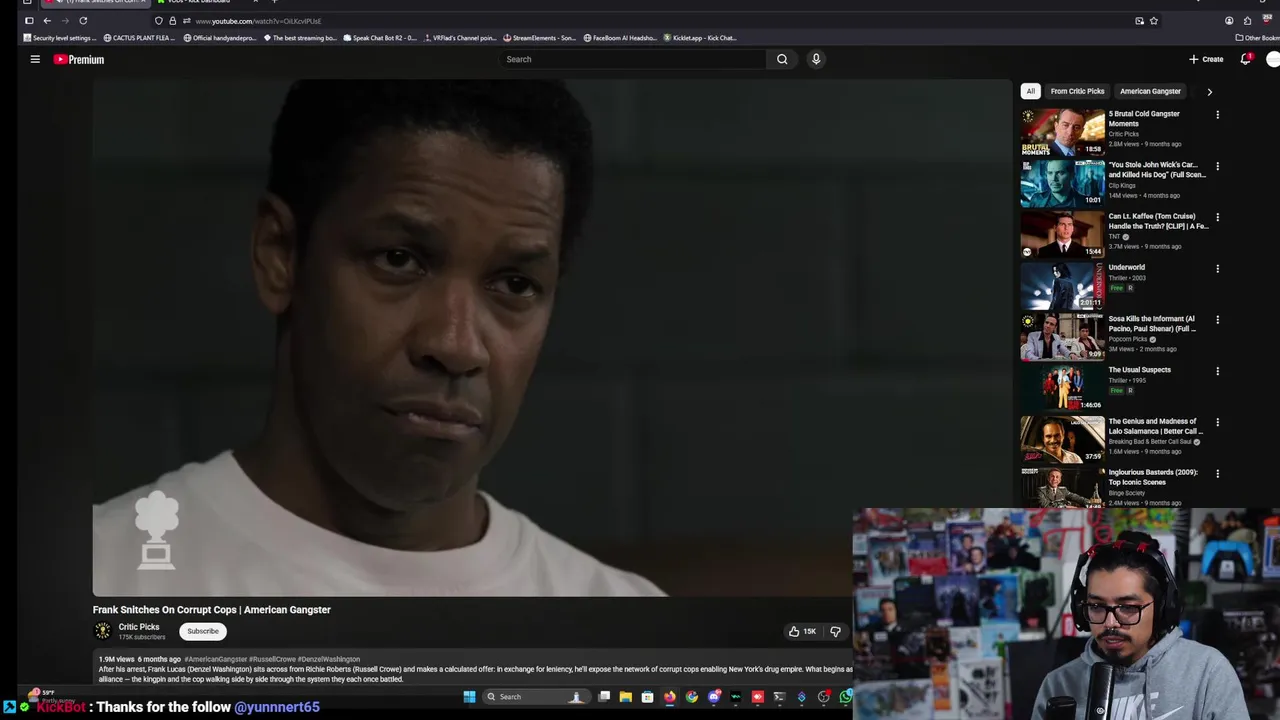Reload the page with refresh icon
Viewport: 1280px width, 720px height.
pos(83,20)
